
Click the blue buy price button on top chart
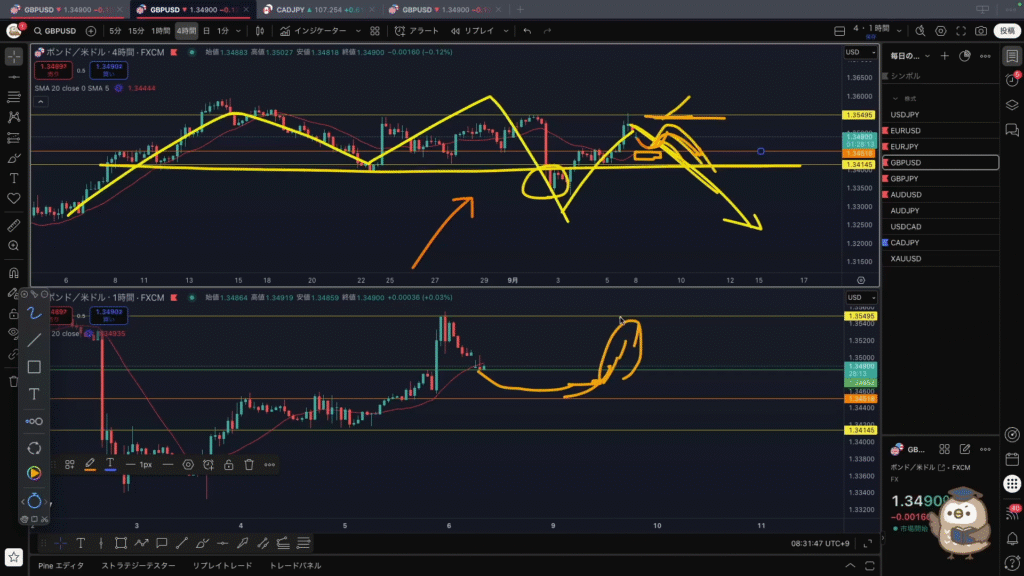[x=108, y=70]
